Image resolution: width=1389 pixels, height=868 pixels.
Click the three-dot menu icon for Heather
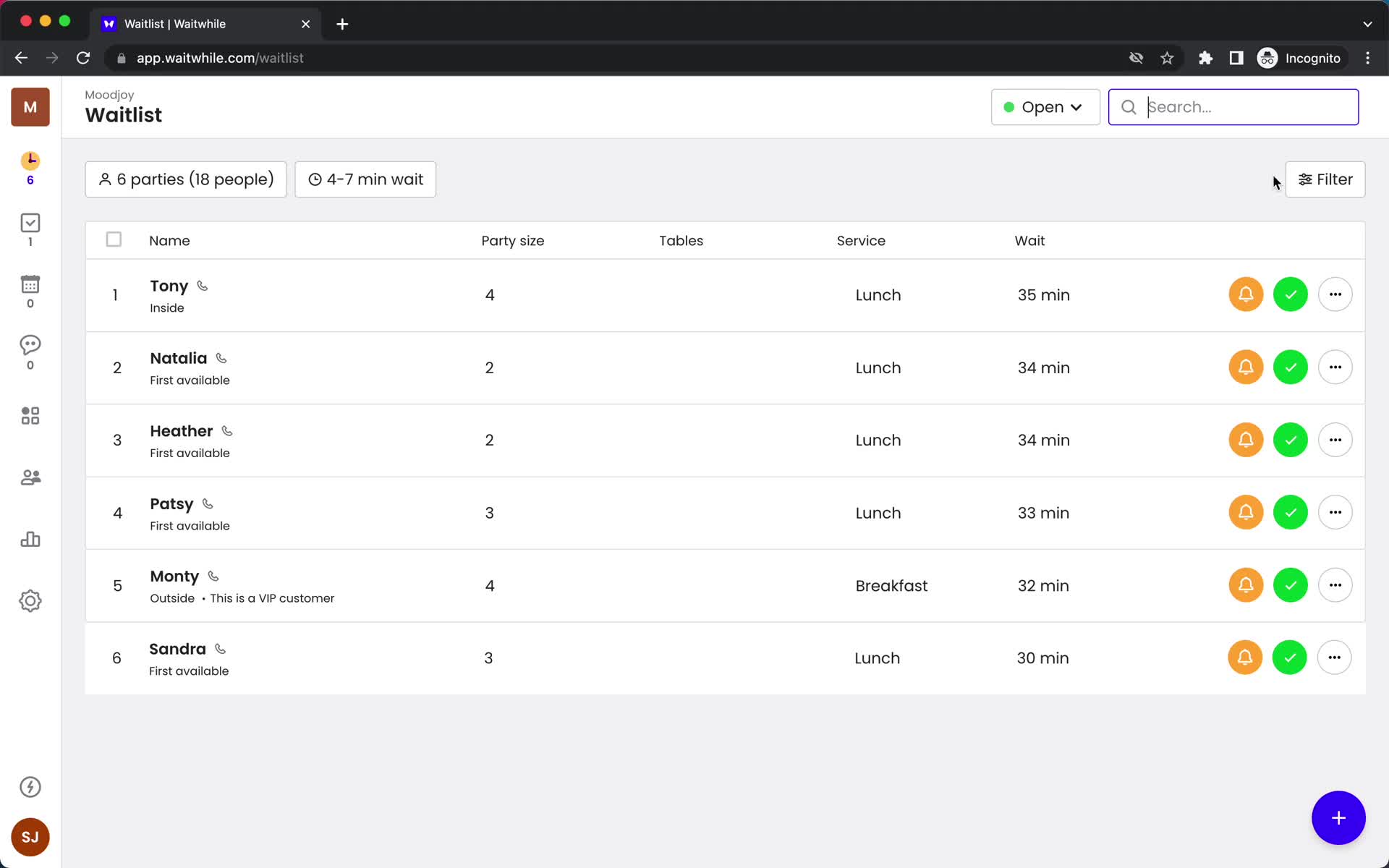coord(1335,440)
